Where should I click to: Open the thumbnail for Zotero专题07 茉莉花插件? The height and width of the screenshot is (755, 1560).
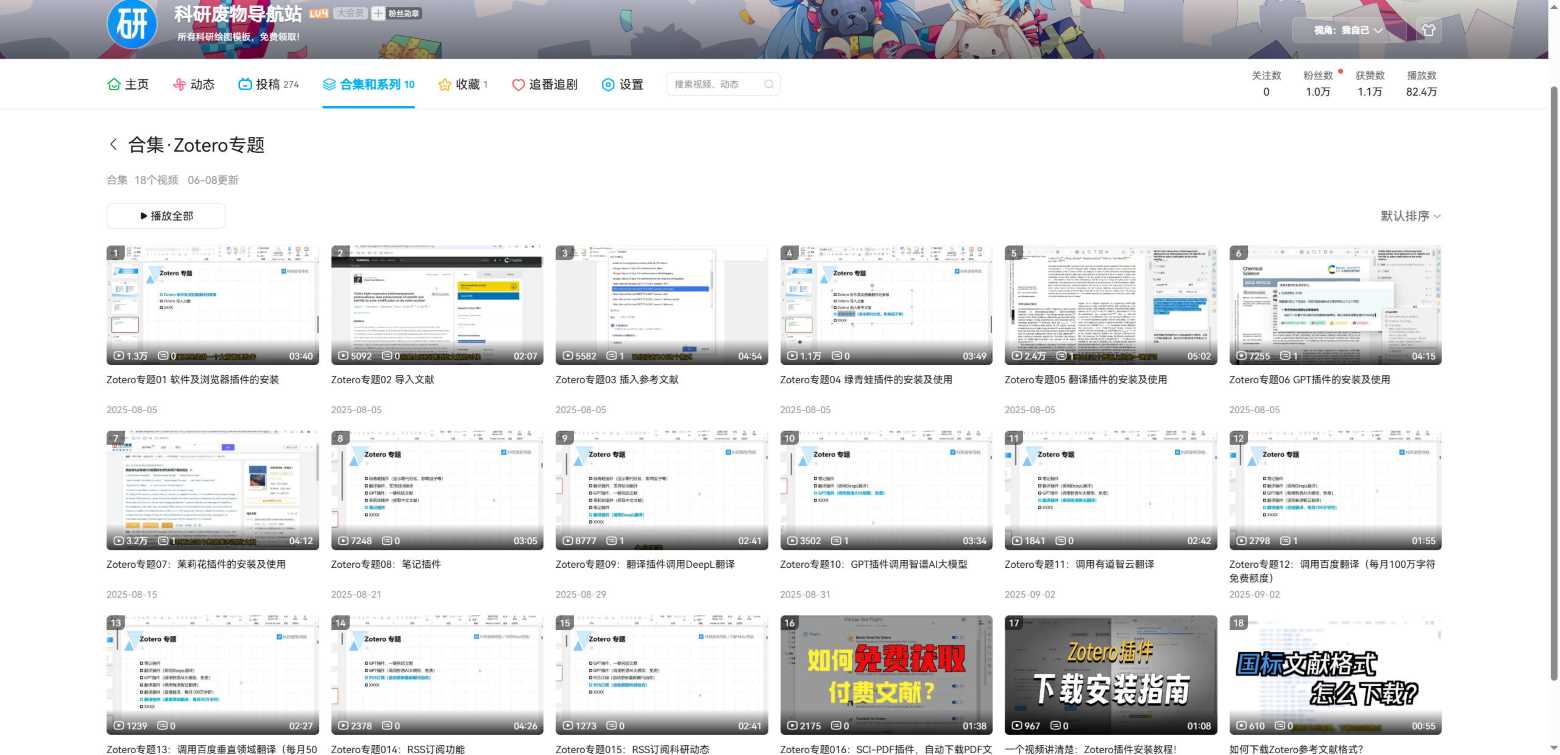213,490
